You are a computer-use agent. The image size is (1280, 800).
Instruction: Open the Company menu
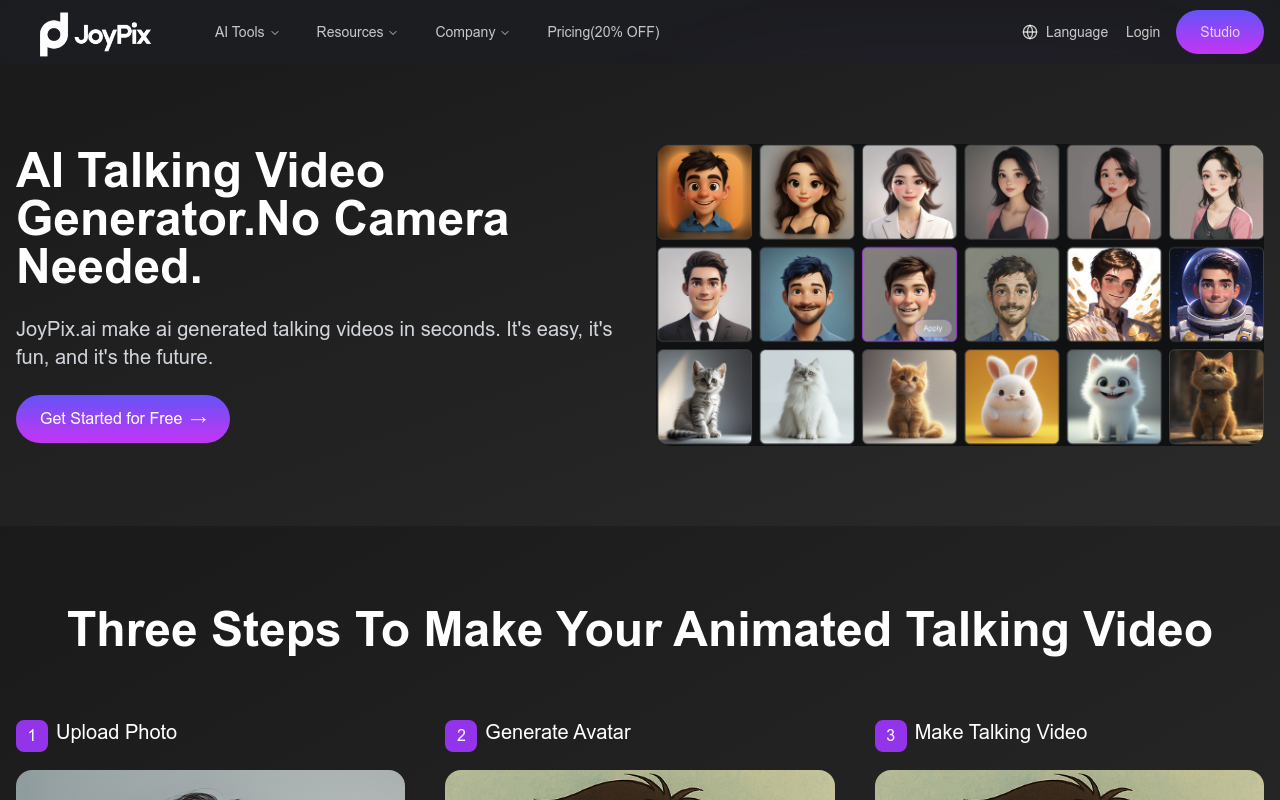coord(472,32)
